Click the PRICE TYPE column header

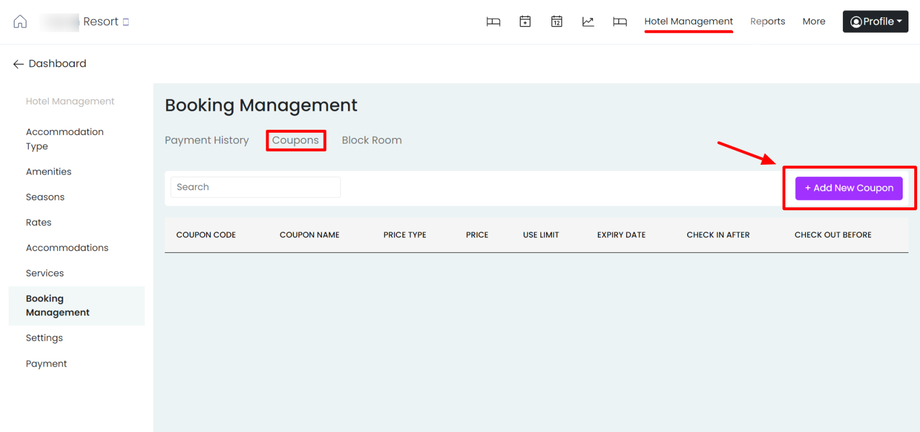click(x=405, y=235)
